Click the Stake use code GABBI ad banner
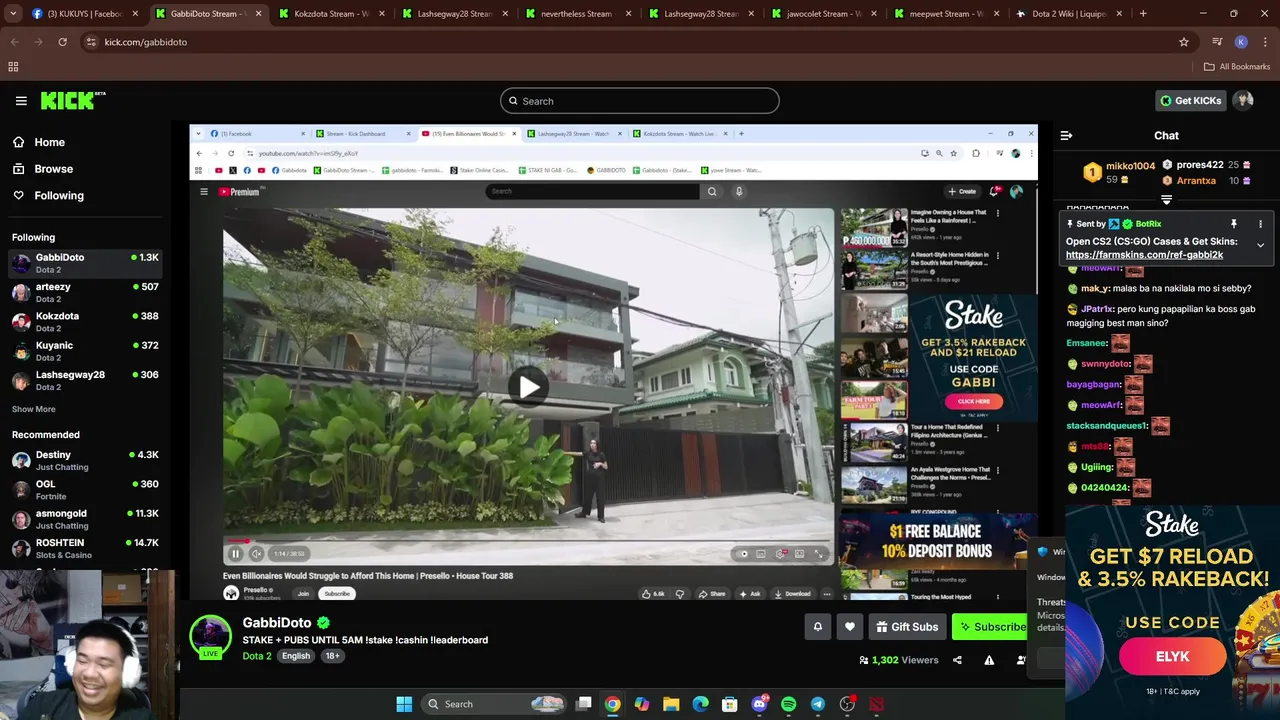Screen dimensions: 1280x720 point(973,357)
